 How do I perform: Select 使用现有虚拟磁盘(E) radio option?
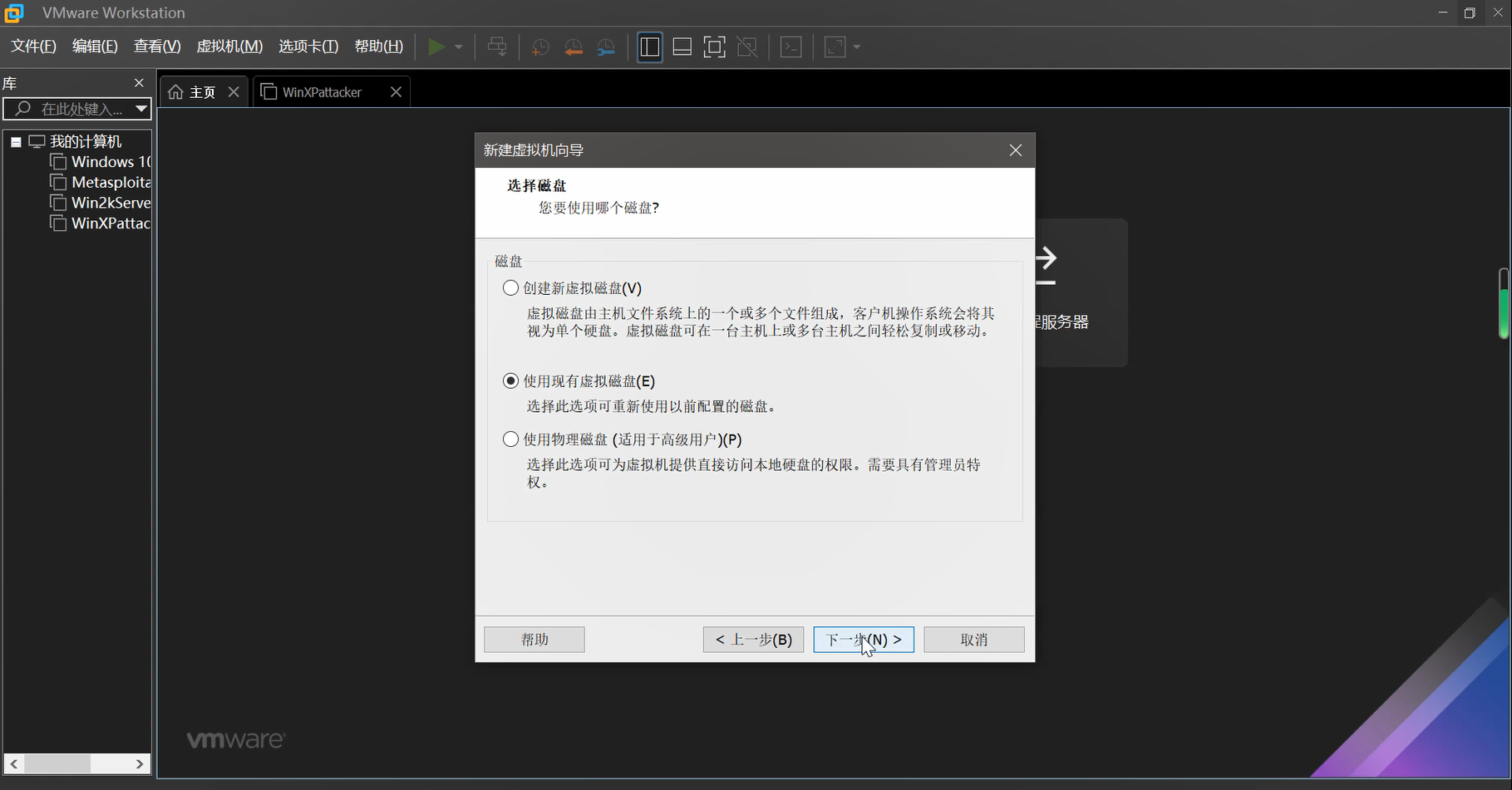pos(510,381)
